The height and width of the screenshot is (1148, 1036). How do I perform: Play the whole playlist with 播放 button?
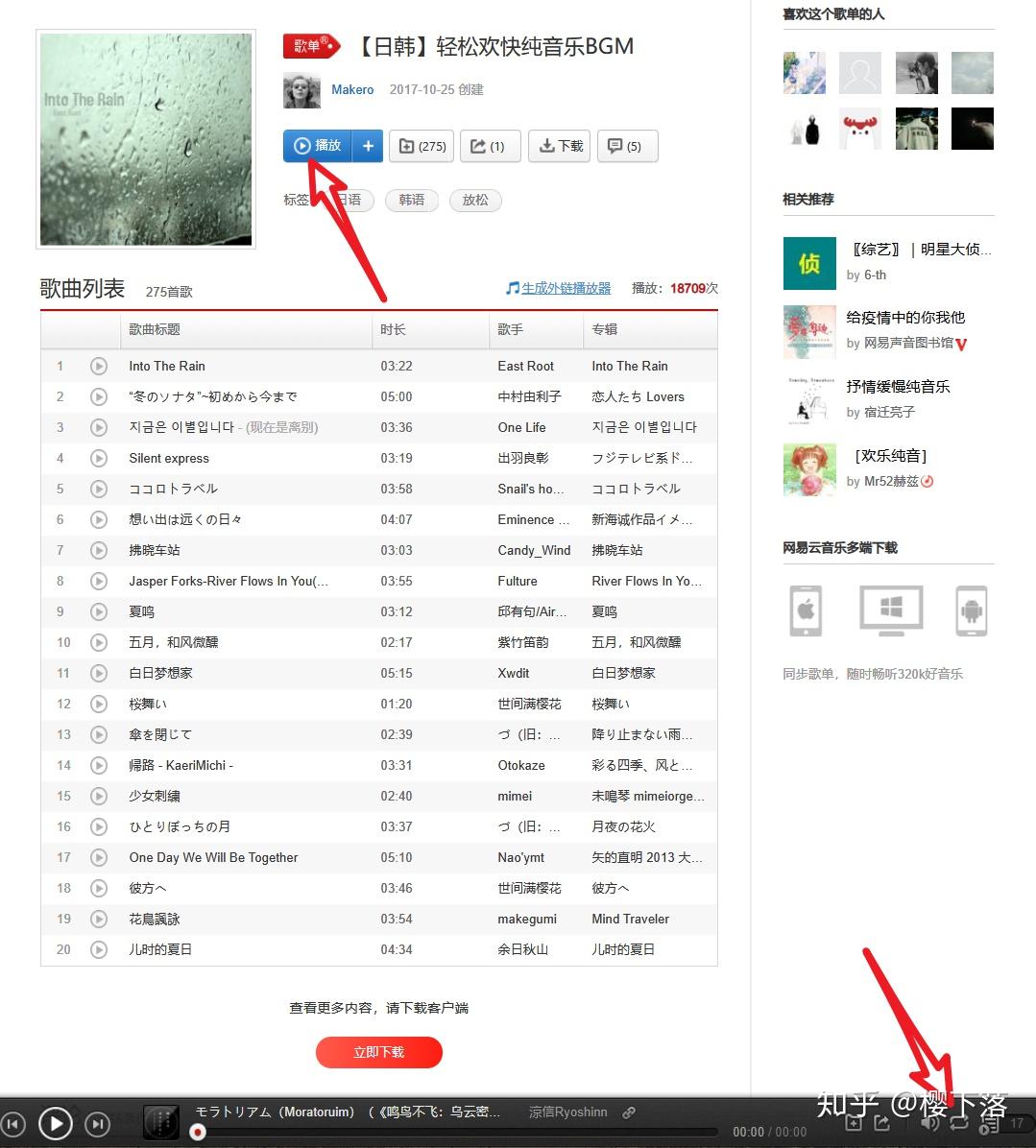click(317, 146)
